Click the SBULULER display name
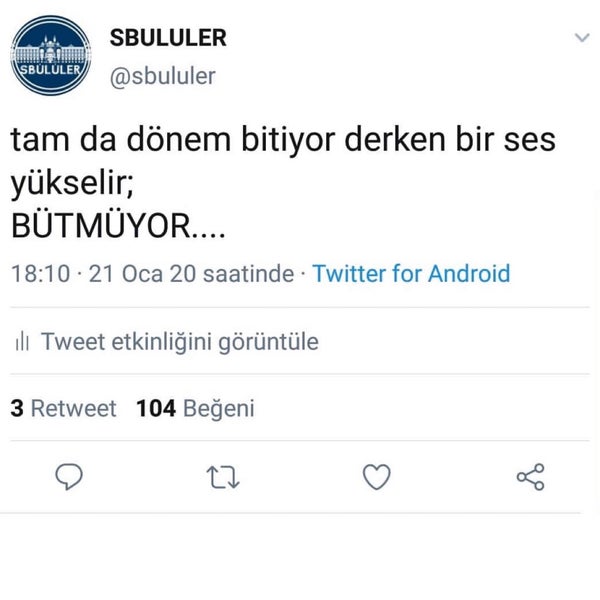 coord(168,38)
